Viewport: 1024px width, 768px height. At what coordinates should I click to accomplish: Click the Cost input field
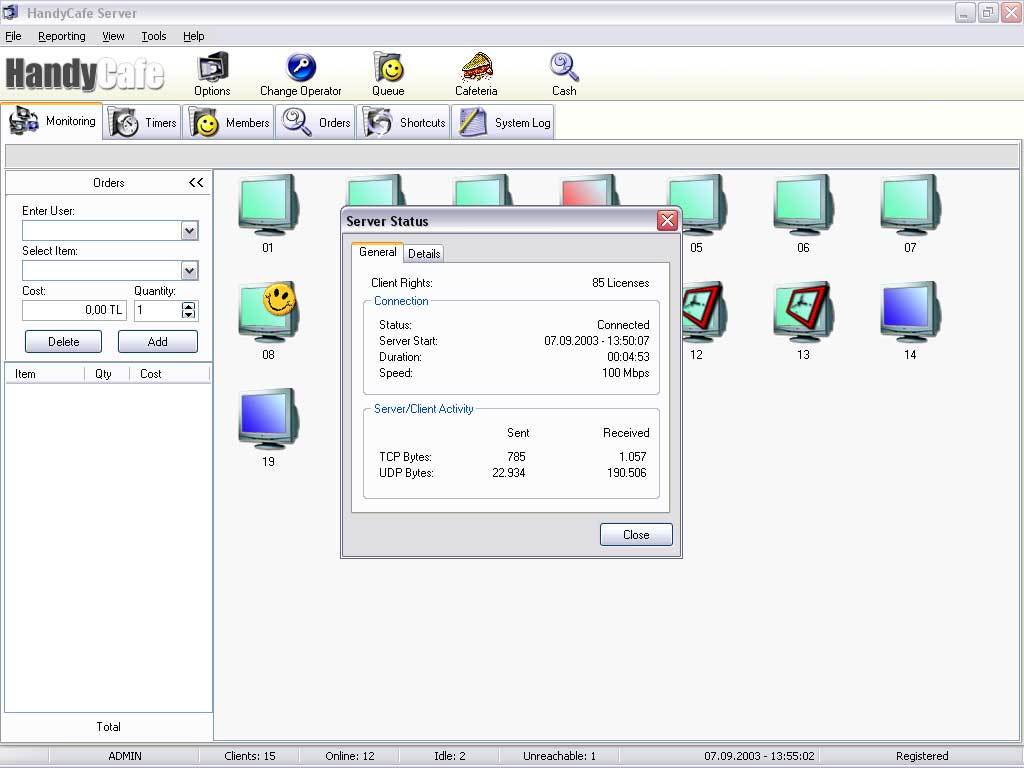pyautogui.click(x=74, y=310)
